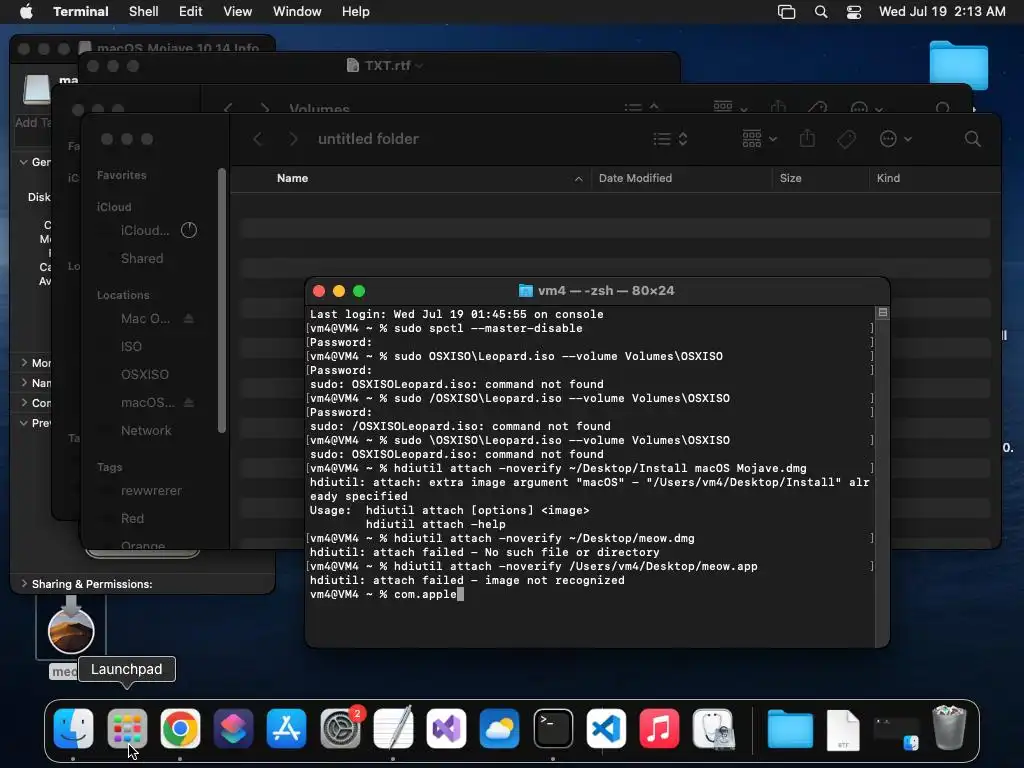Open Spotlight search in the menu bar

pos(821,12)
